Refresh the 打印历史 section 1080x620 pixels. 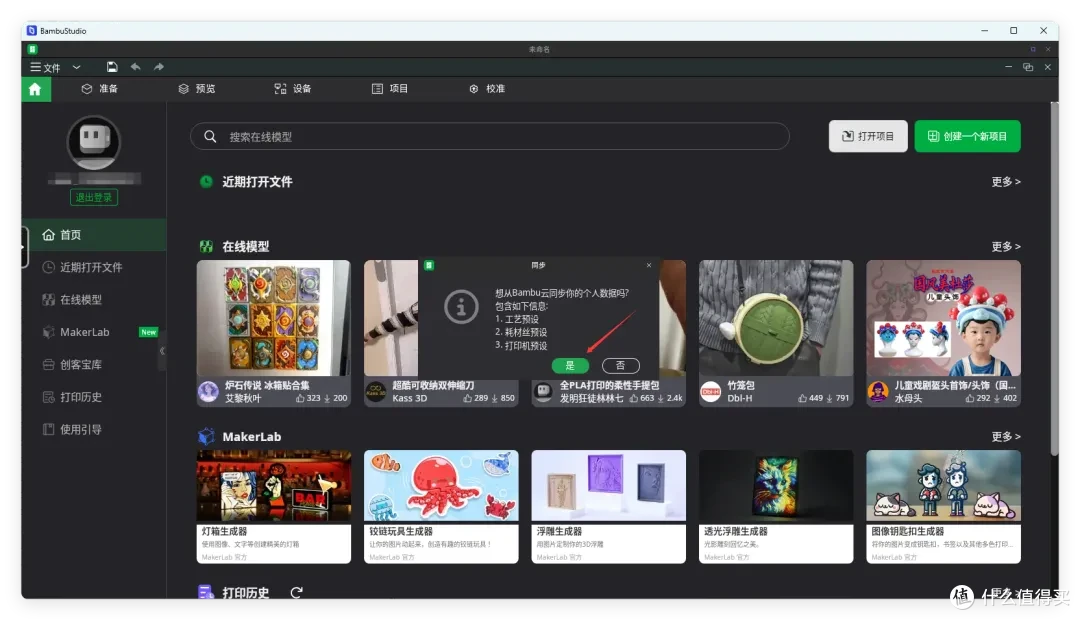coord(296,592)
